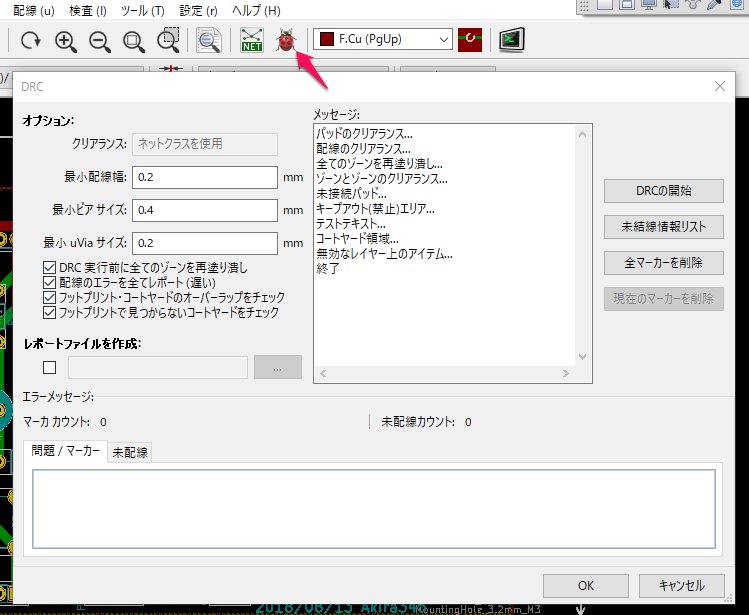Click the redraw/refresh view icon
Image resolution: width=749 pixels, height=615 pixels.
coord(31,40)
